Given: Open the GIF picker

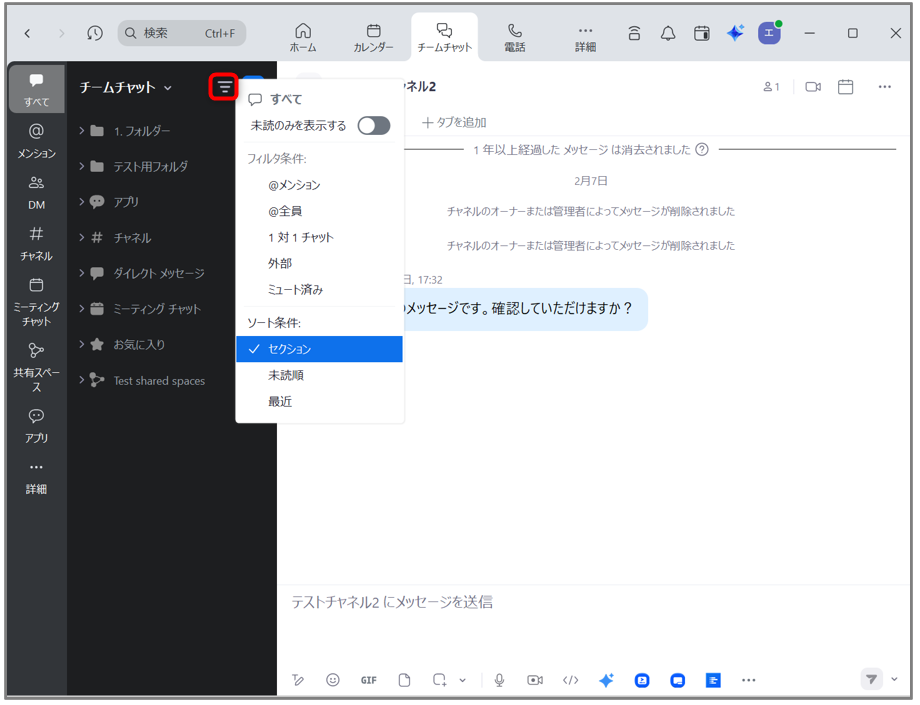Looking at the screenshot, I should (368, 680).
